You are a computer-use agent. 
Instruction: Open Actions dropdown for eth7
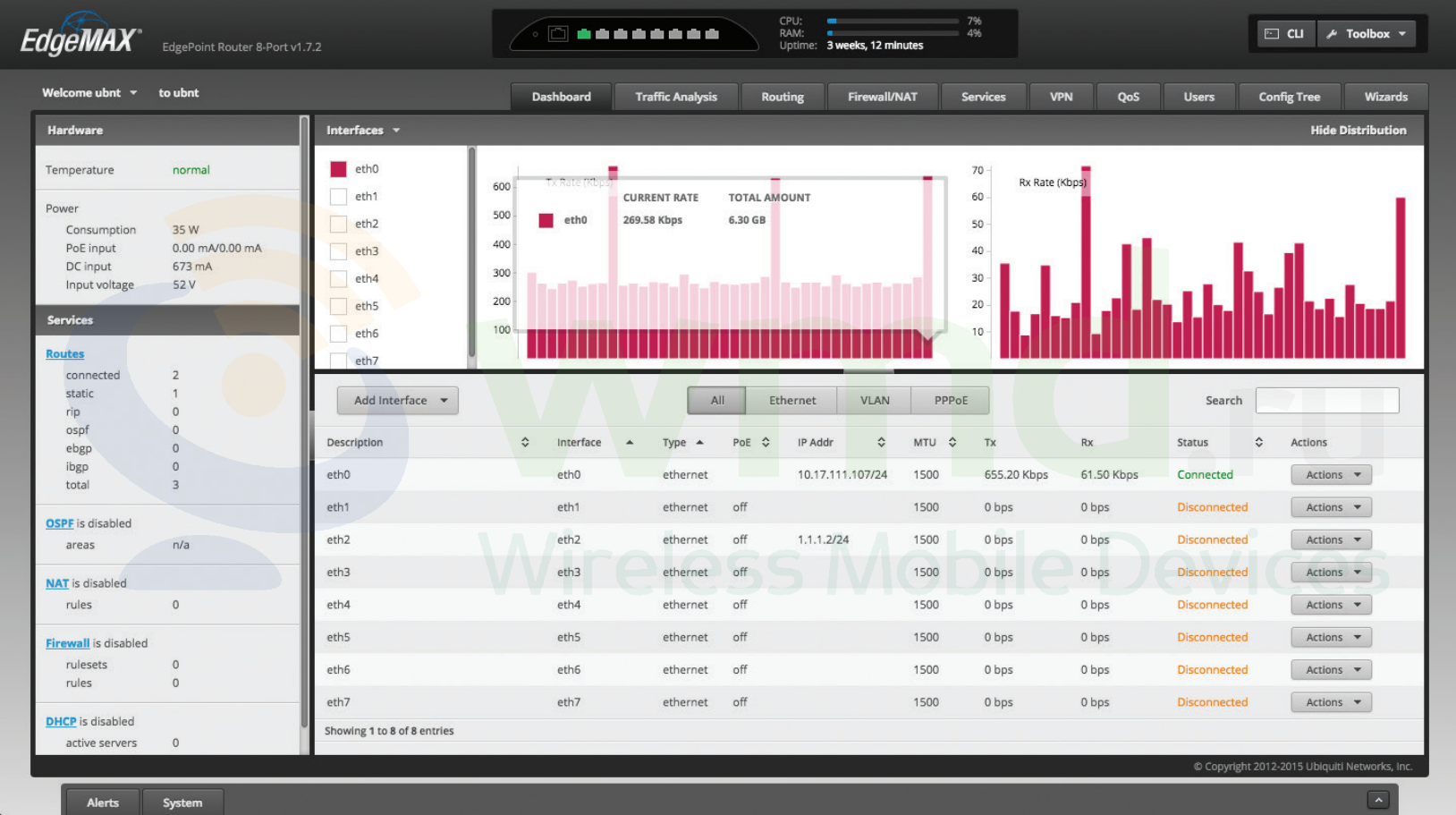pos(1332,702)
